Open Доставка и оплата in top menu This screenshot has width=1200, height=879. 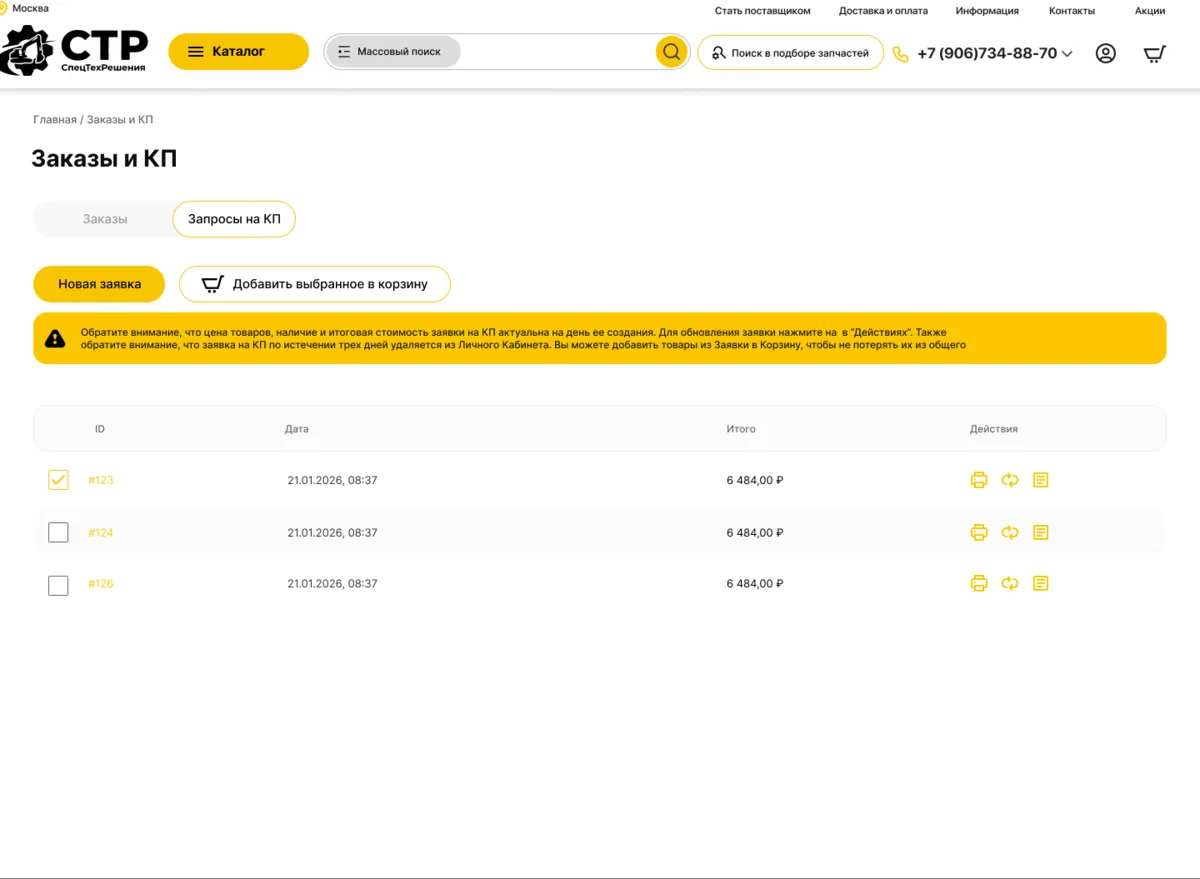point(883,11)
